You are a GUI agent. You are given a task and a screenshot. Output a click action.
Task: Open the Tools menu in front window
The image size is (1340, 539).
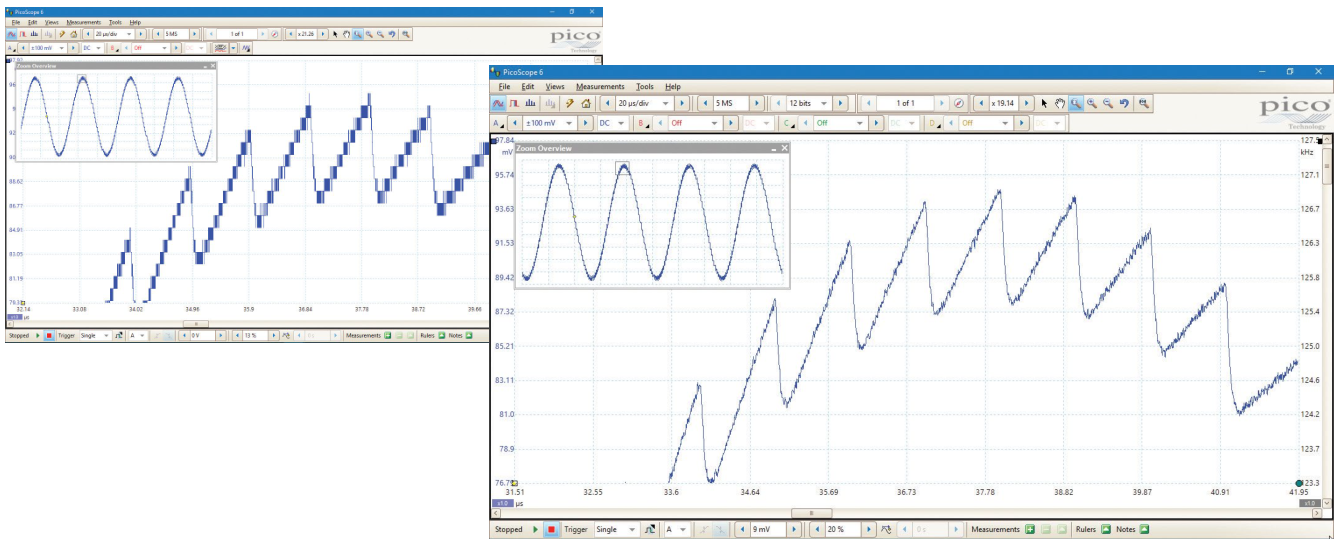645,87
